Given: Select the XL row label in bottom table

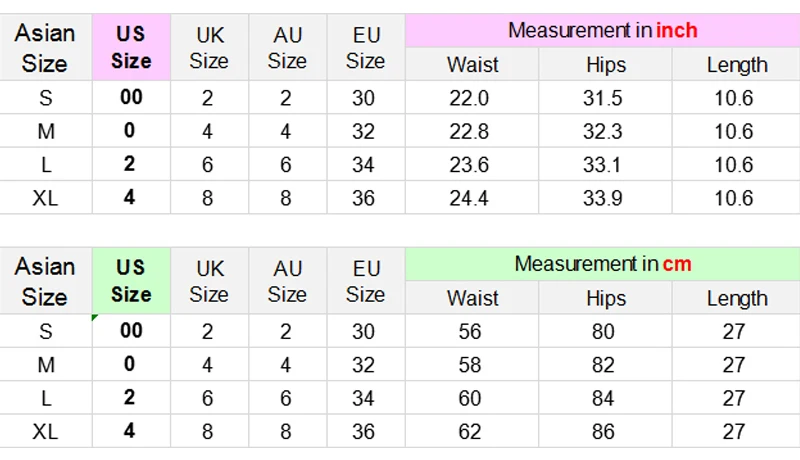Looking at the screenshot, I should pyautogui.click(x=45, y=432).
